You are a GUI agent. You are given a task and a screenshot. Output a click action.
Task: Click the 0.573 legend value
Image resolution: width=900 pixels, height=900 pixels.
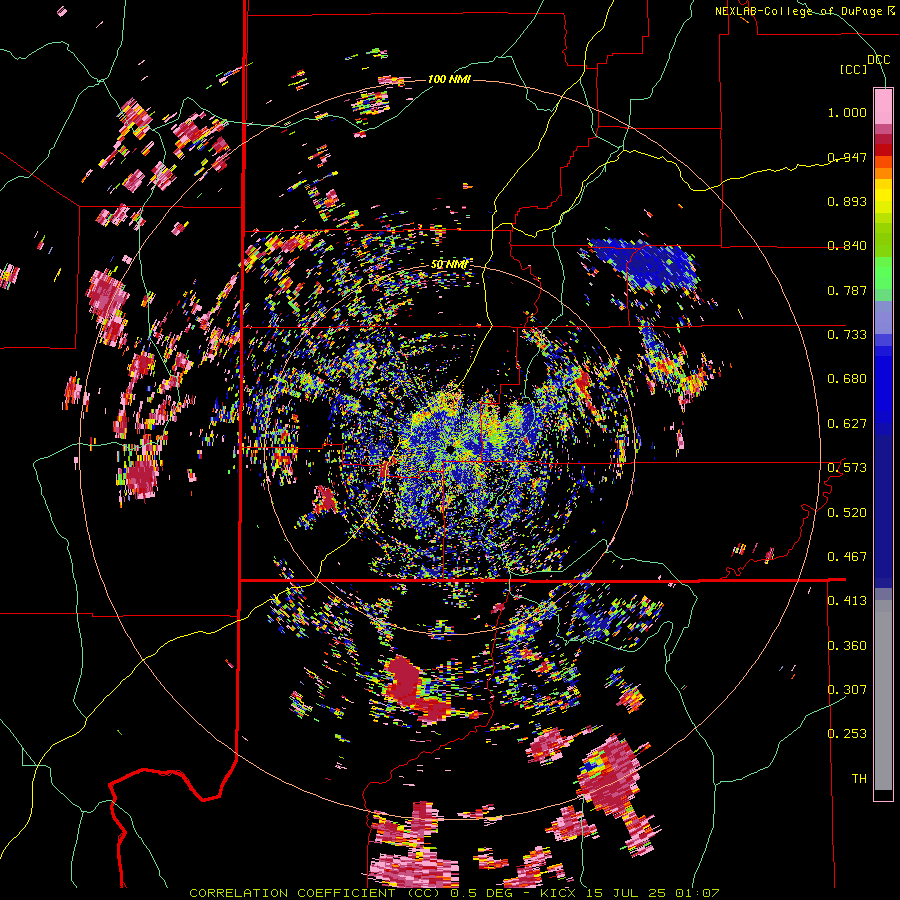[847, 468]
